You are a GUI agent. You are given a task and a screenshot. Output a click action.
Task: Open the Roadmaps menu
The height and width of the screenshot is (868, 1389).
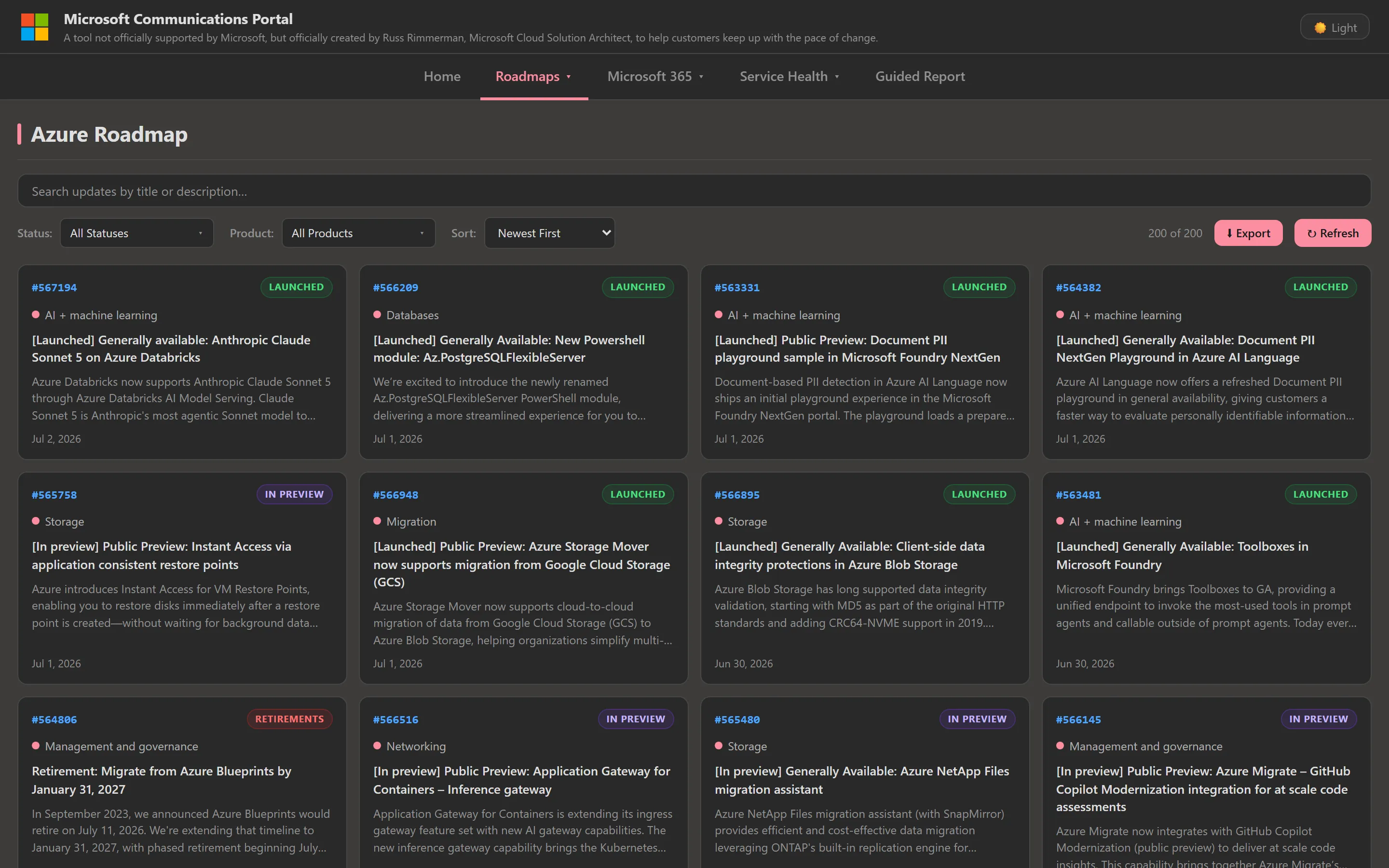click(x=533, y=76)
